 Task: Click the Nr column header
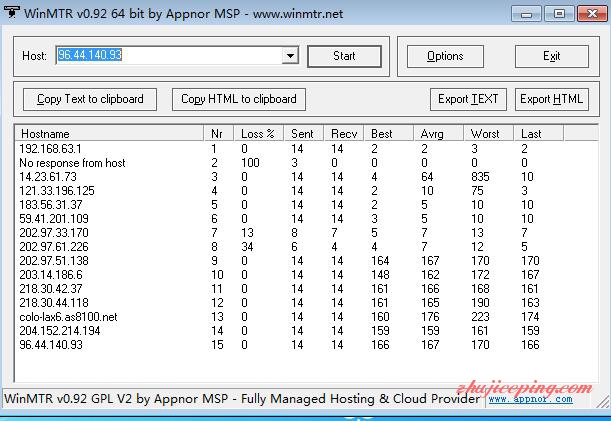coord(219,134)
